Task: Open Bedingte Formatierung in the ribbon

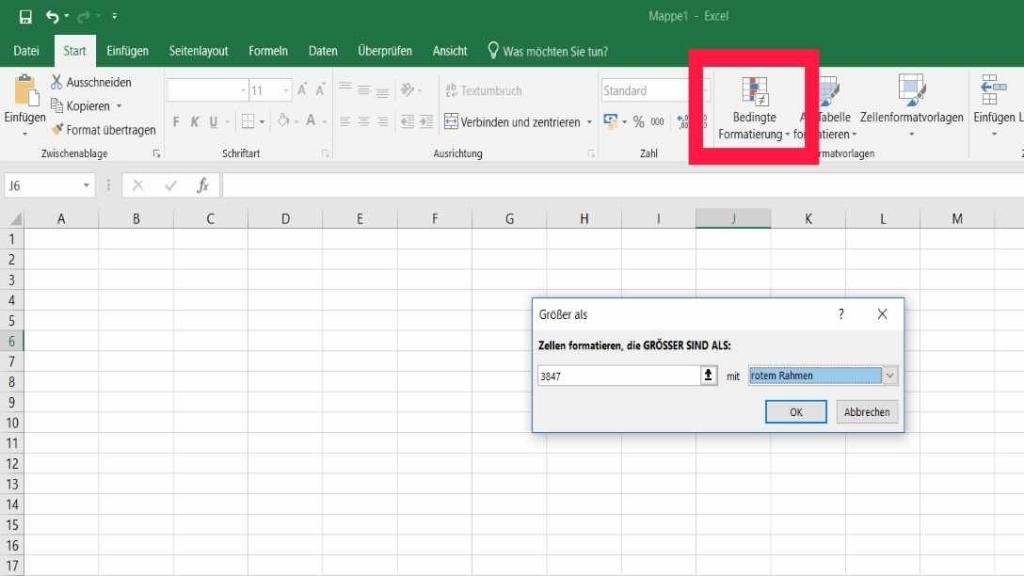Action: click(754, 108)
